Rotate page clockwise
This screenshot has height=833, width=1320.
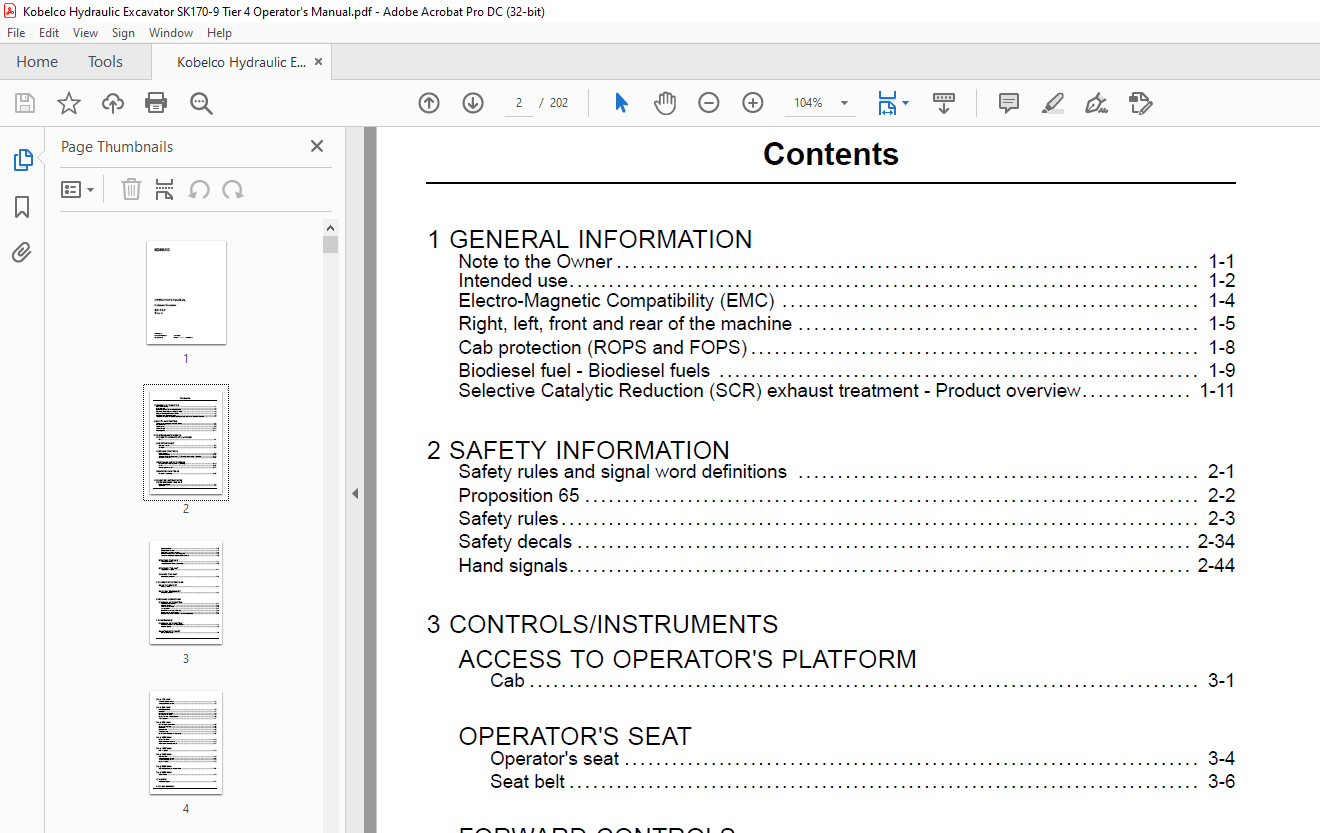(x=233, y=189)
